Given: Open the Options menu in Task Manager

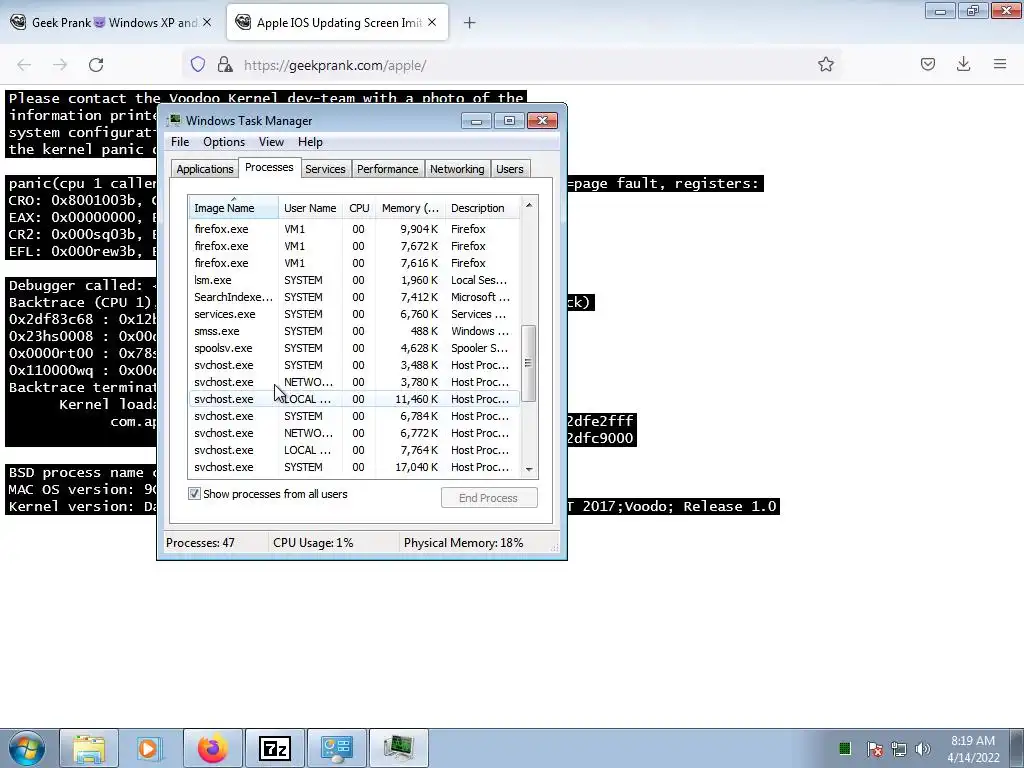Looking at the screenshot, I should 224,142.
